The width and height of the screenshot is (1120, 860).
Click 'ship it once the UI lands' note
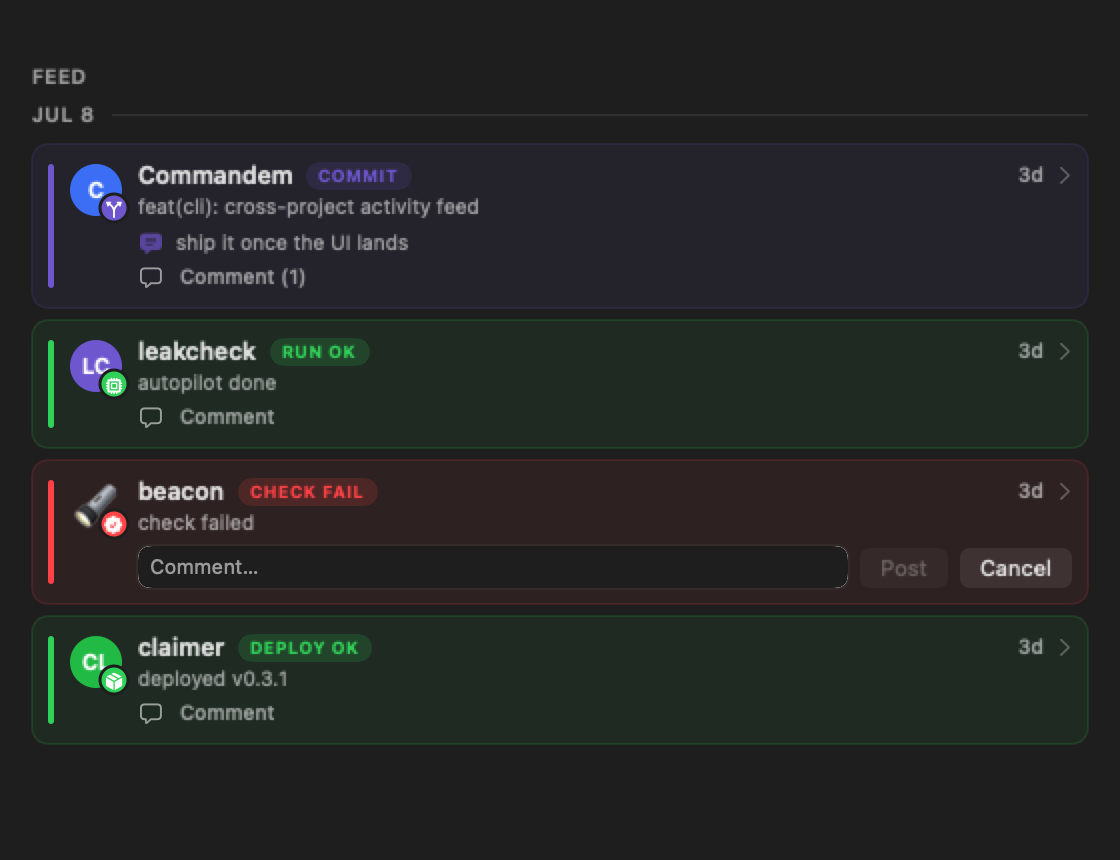point(292,243)
